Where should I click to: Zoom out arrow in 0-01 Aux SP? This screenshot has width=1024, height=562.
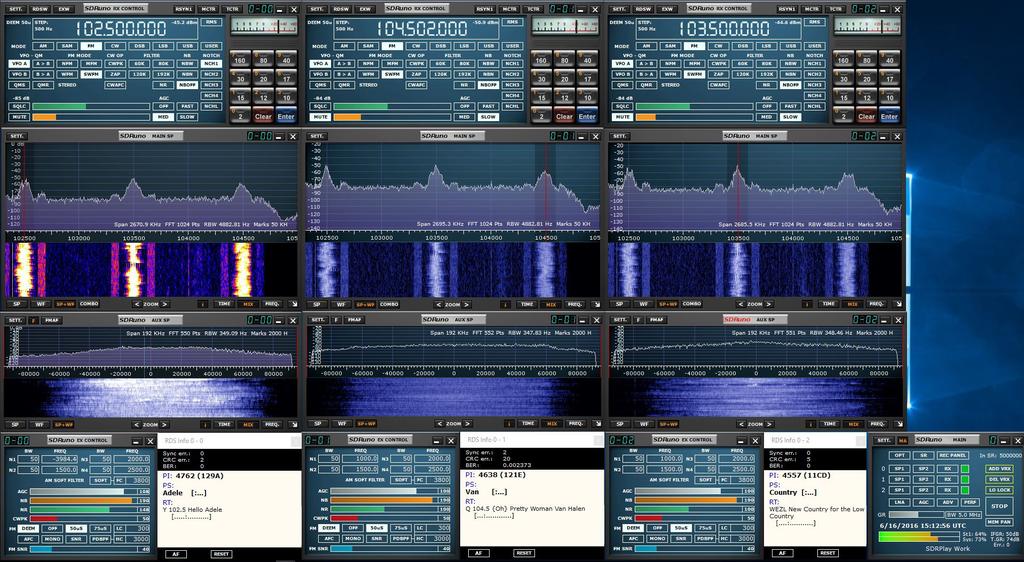(x=439, y=424)
